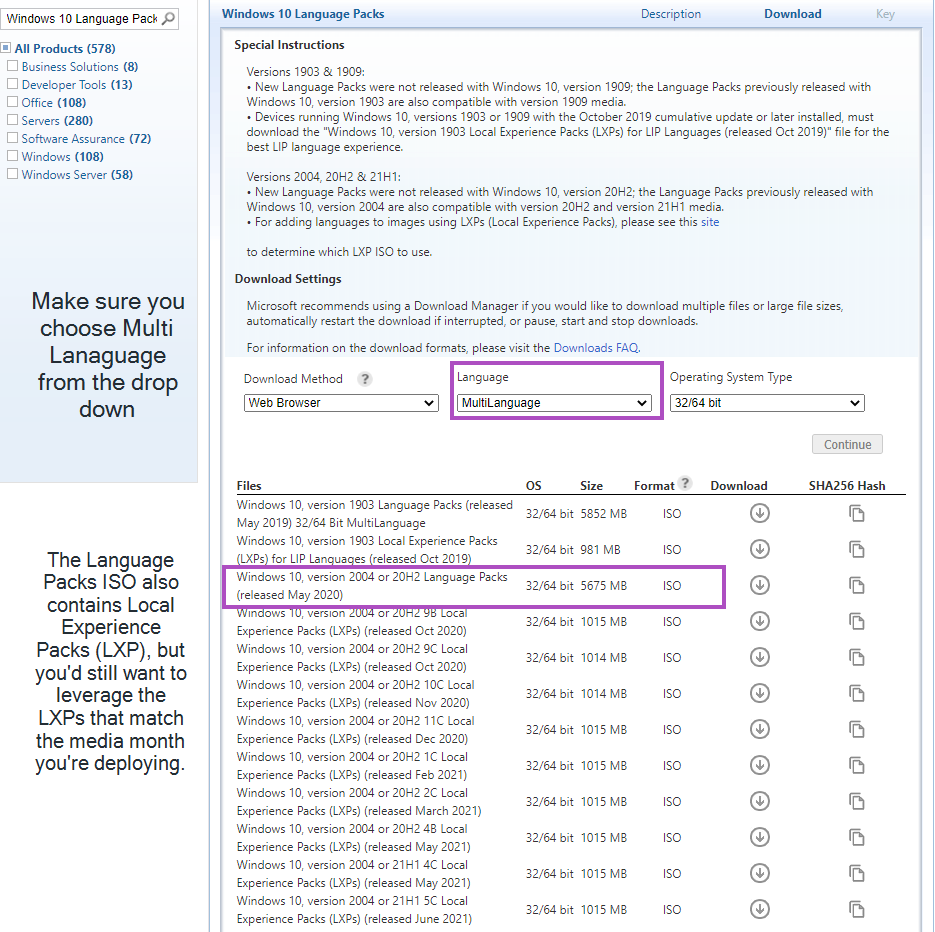The width and height of the screenshot is (935, 932).
Task: Open the Download Method dropdown
Action: (341, 403)
